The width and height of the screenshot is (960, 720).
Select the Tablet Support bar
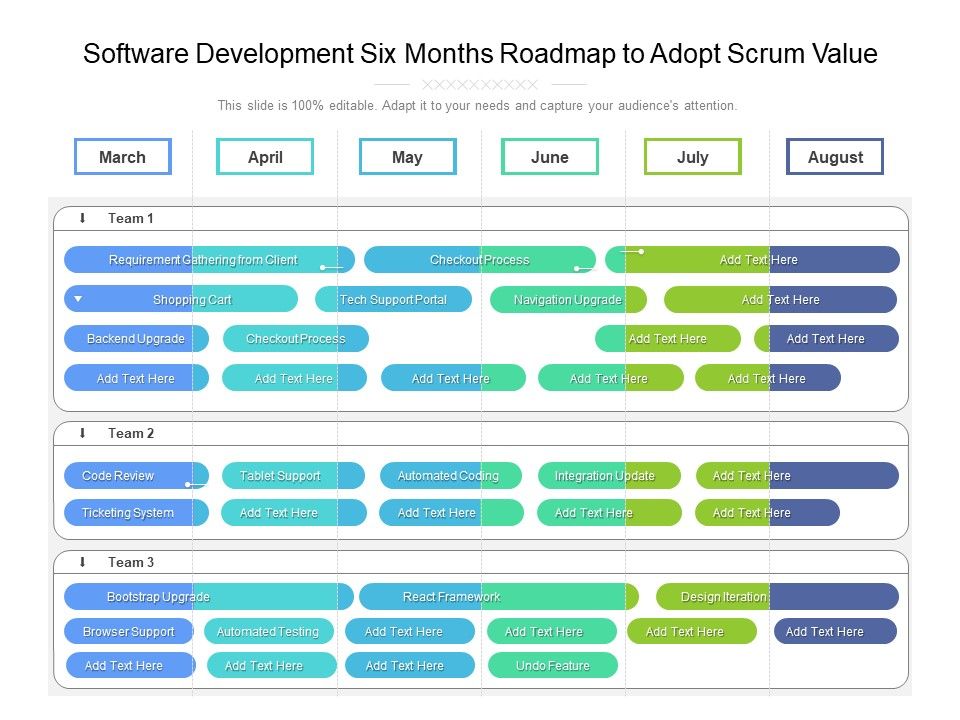click(x=293, y=476)
